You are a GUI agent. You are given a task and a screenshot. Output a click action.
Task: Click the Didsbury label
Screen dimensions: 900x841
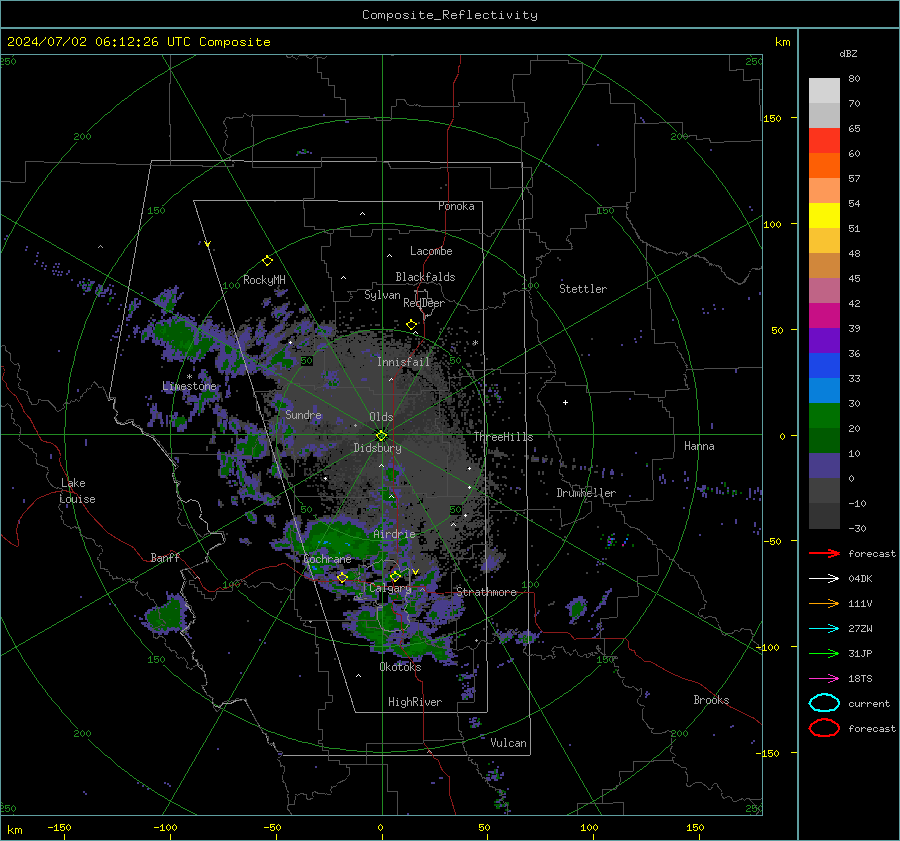point(378,448)
